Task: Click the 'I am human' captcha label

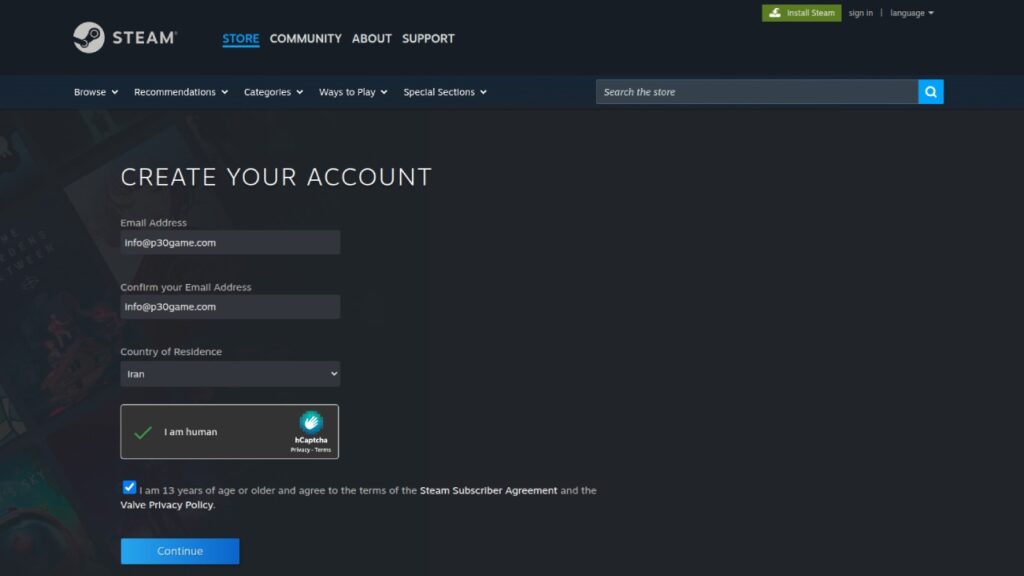Action: click(191, 432)
